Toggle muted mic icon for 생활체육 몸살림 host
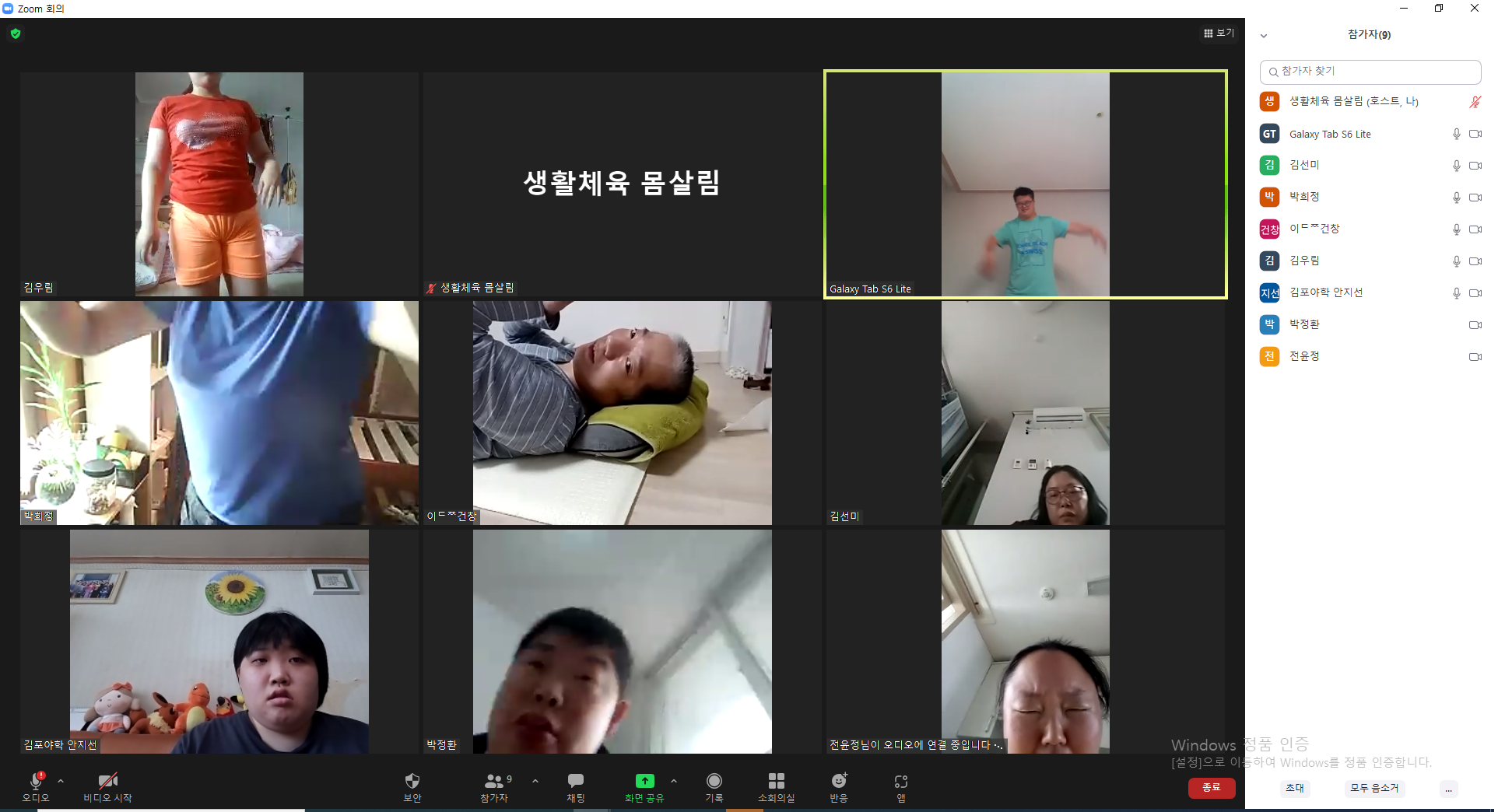Viewport: 1505px width, 812px height. pos(1475,102)
